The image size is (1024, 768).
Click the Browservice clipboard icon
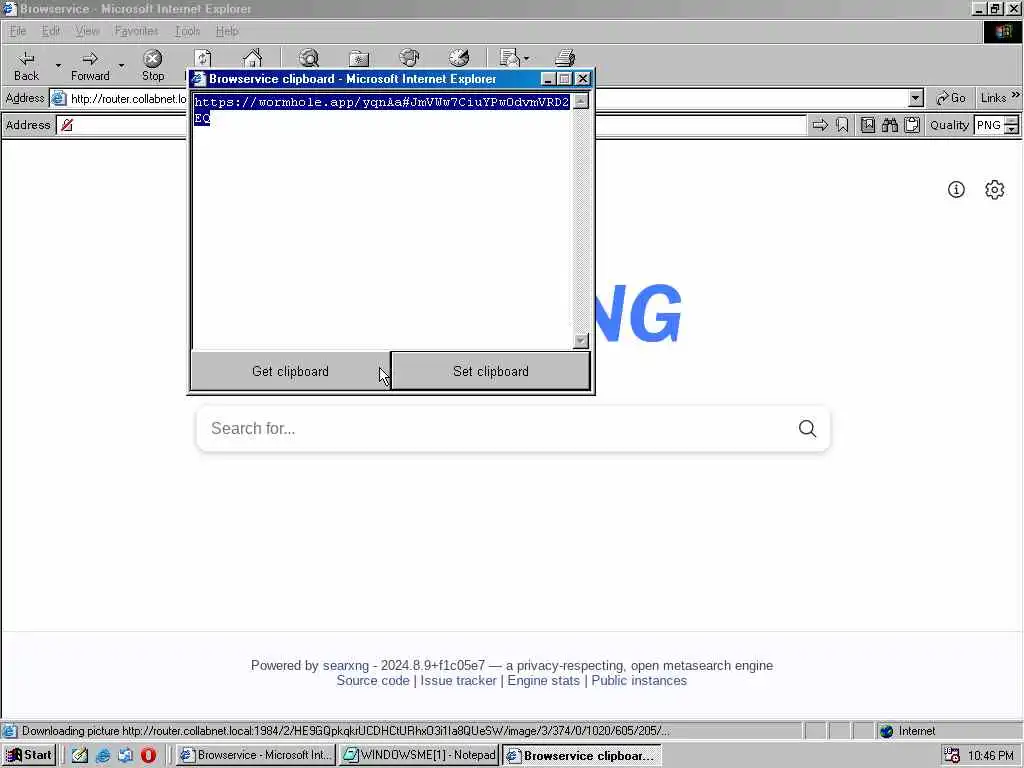[x=912, y=125]
